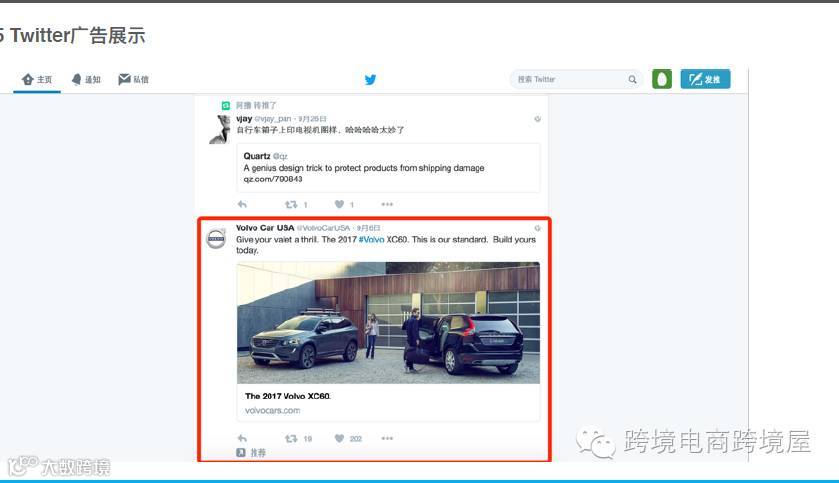
Task: Like vjay's tweet with heart icon
Action: coord(339,204)
